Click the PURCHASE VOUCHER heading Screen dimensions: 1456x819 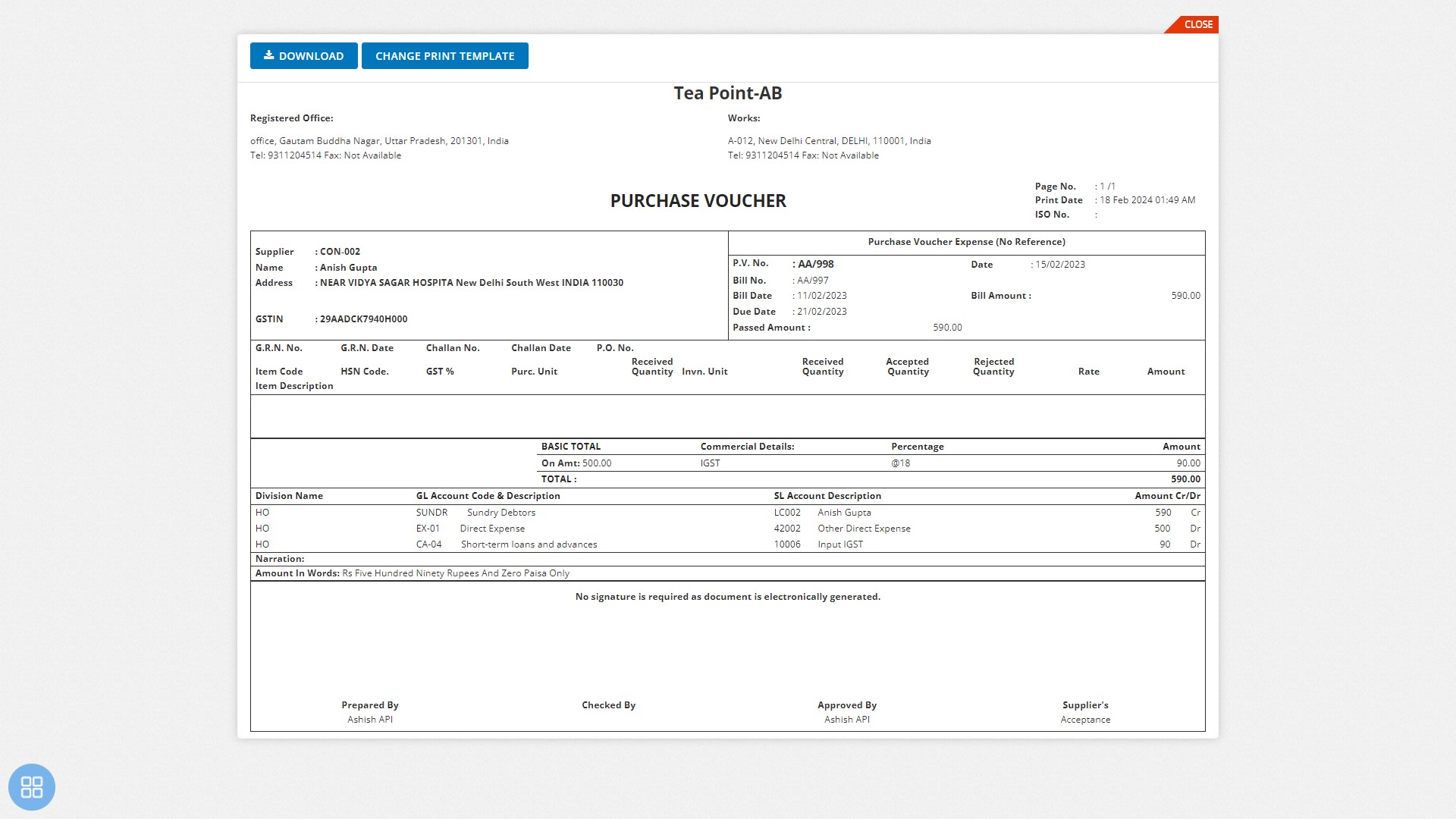pyautogui.click(x=698, y=201)
